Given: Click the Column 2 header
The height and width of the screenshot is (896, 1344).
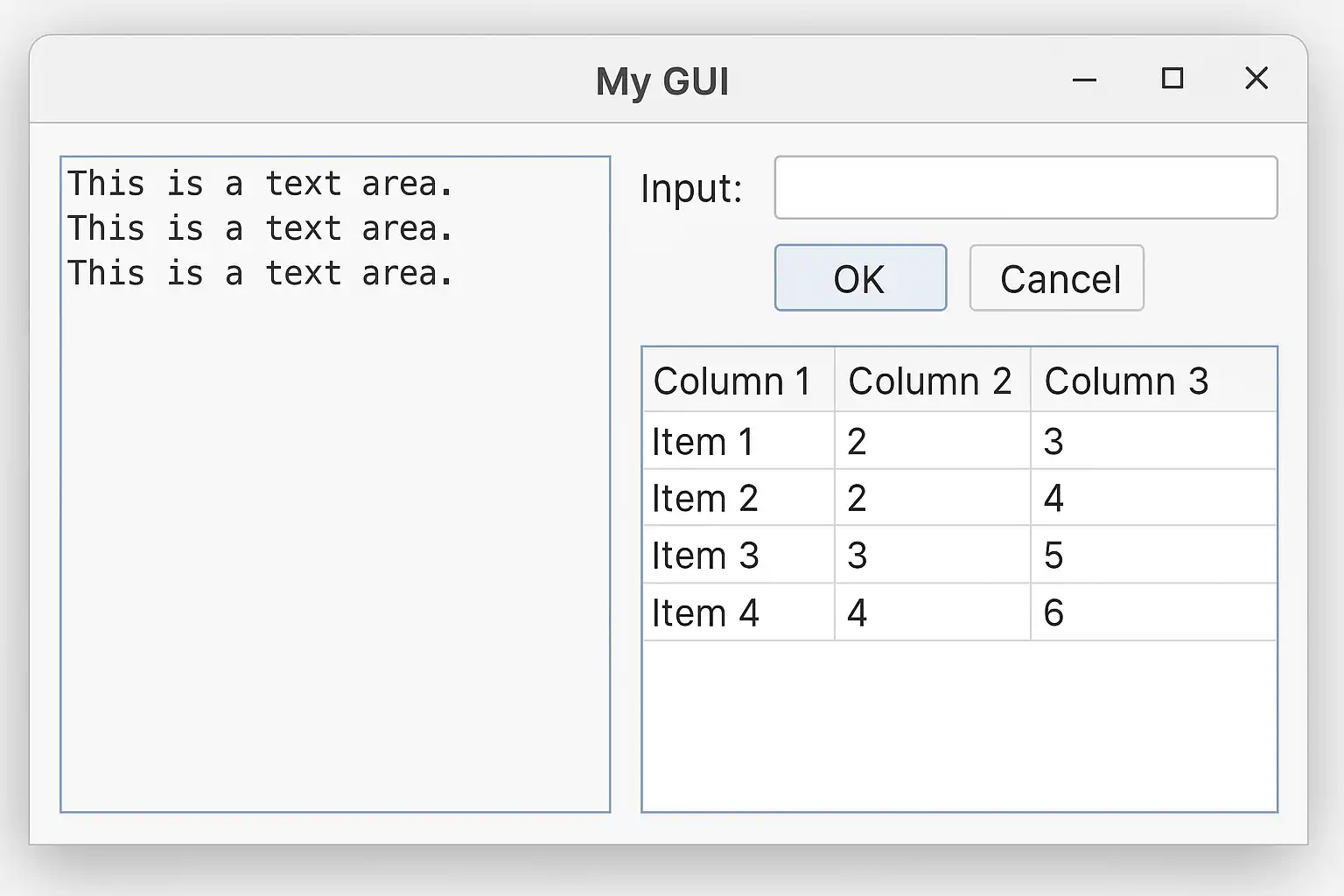Looking at the screenshot, I should pyautogui.click(x=930, y=381).
